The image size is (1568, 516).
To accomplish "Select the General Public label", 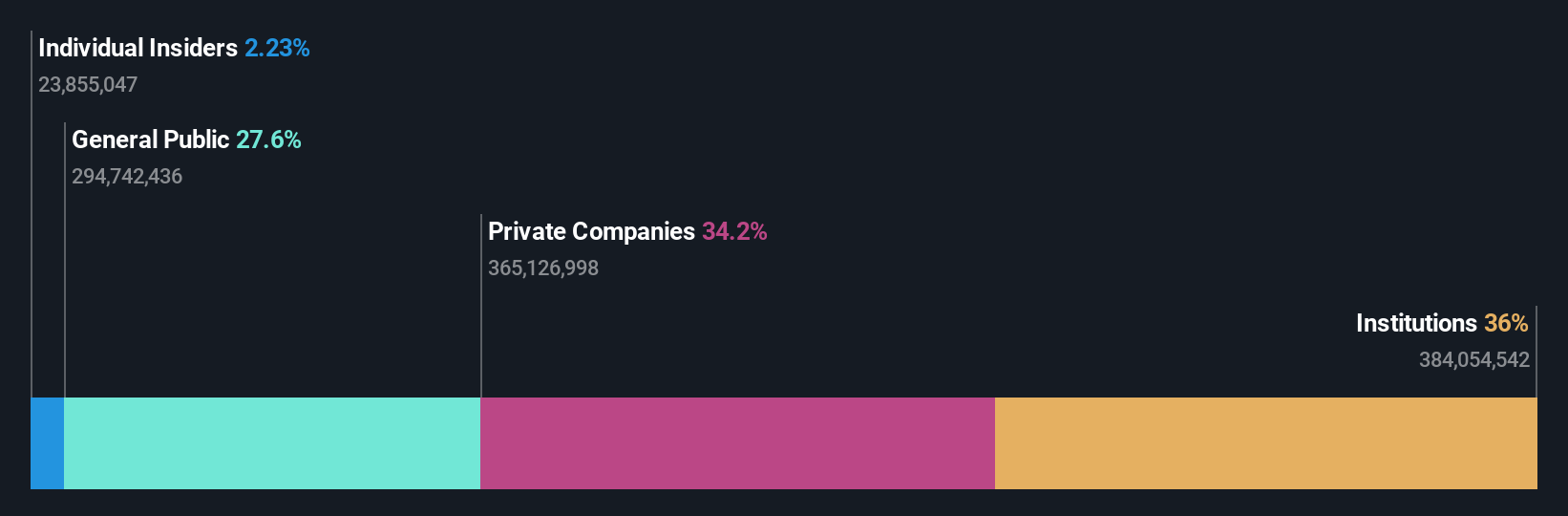I will click(151, 140).
